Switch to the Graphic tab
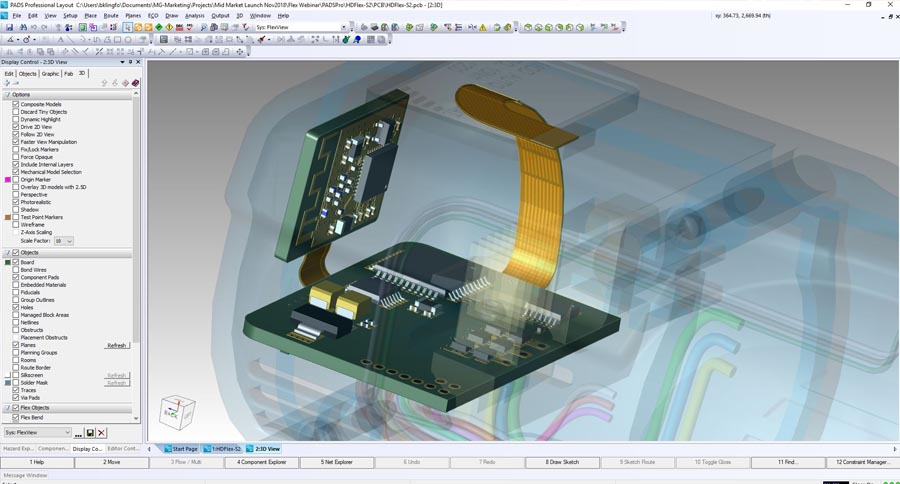The height and width of the screenshot is (484, 900). [50, 73]
